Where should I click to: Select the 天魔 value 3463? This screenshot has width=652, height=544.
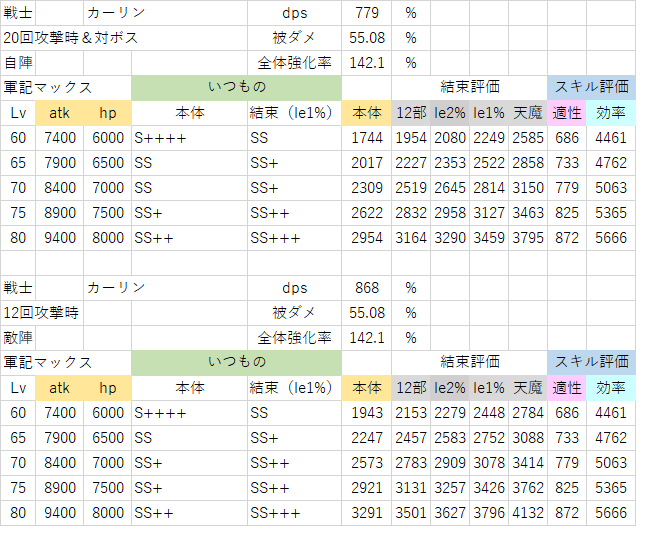point(528,213)
